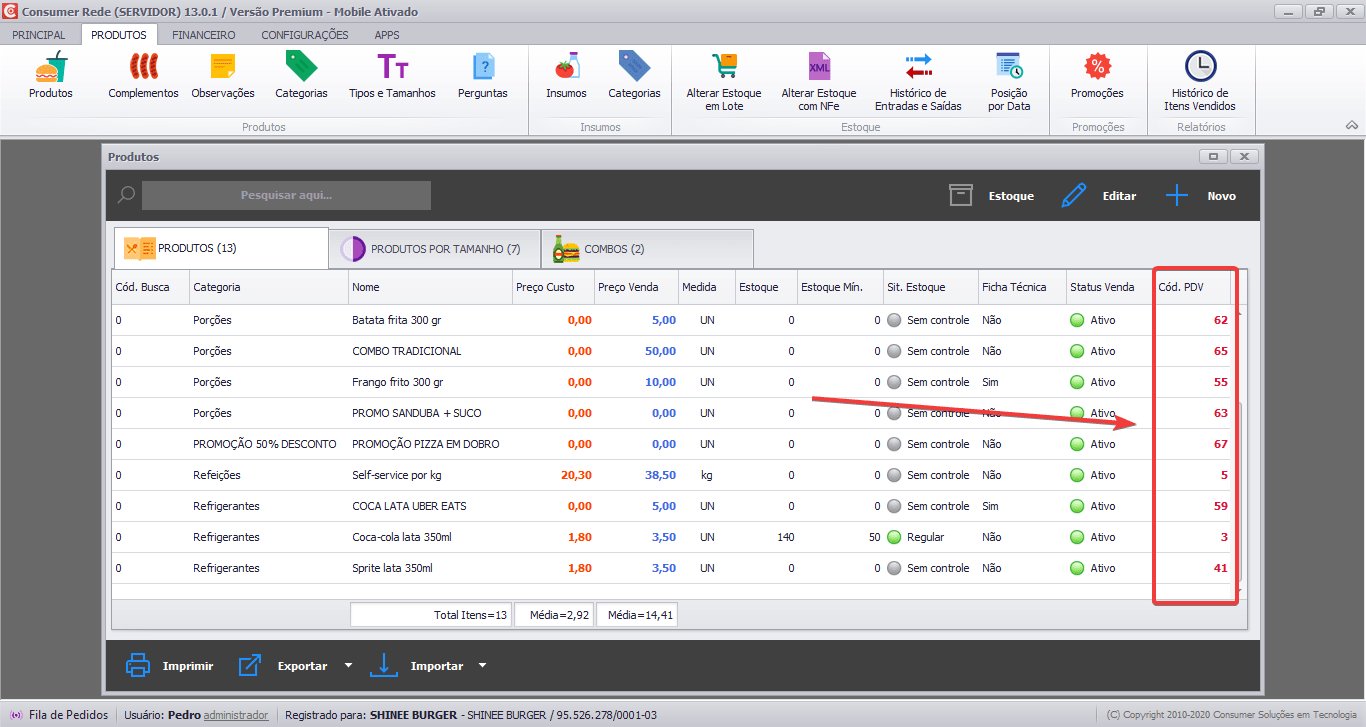The image size is (1366, 727).
Task: Click the Novo plus button
Action: (1201, 196)
